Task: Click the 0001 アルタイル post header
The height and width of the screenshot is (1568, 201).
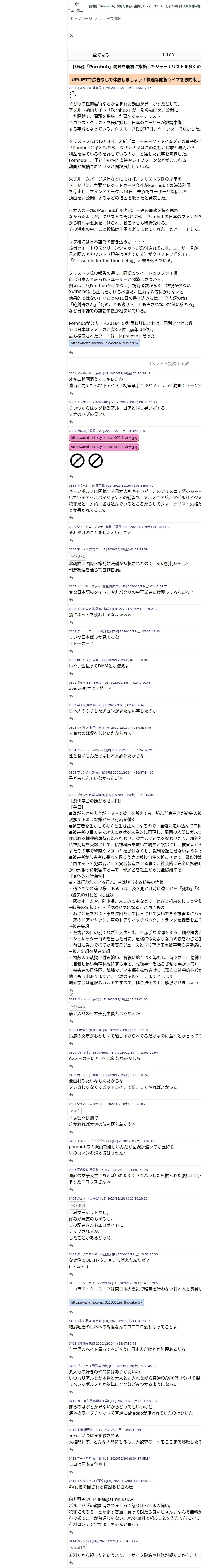Action: point(110,88)
